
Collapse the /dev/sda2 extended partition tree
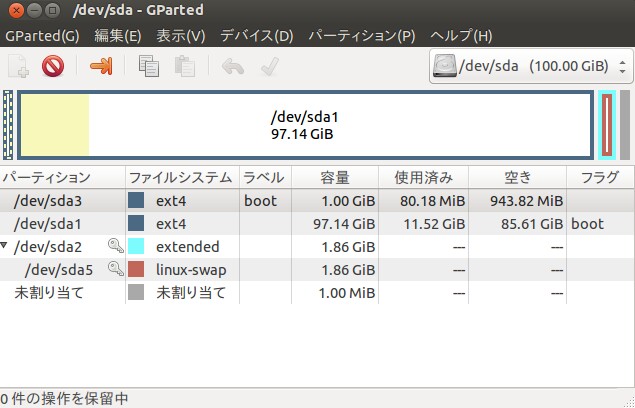click(x=6, y=246)
